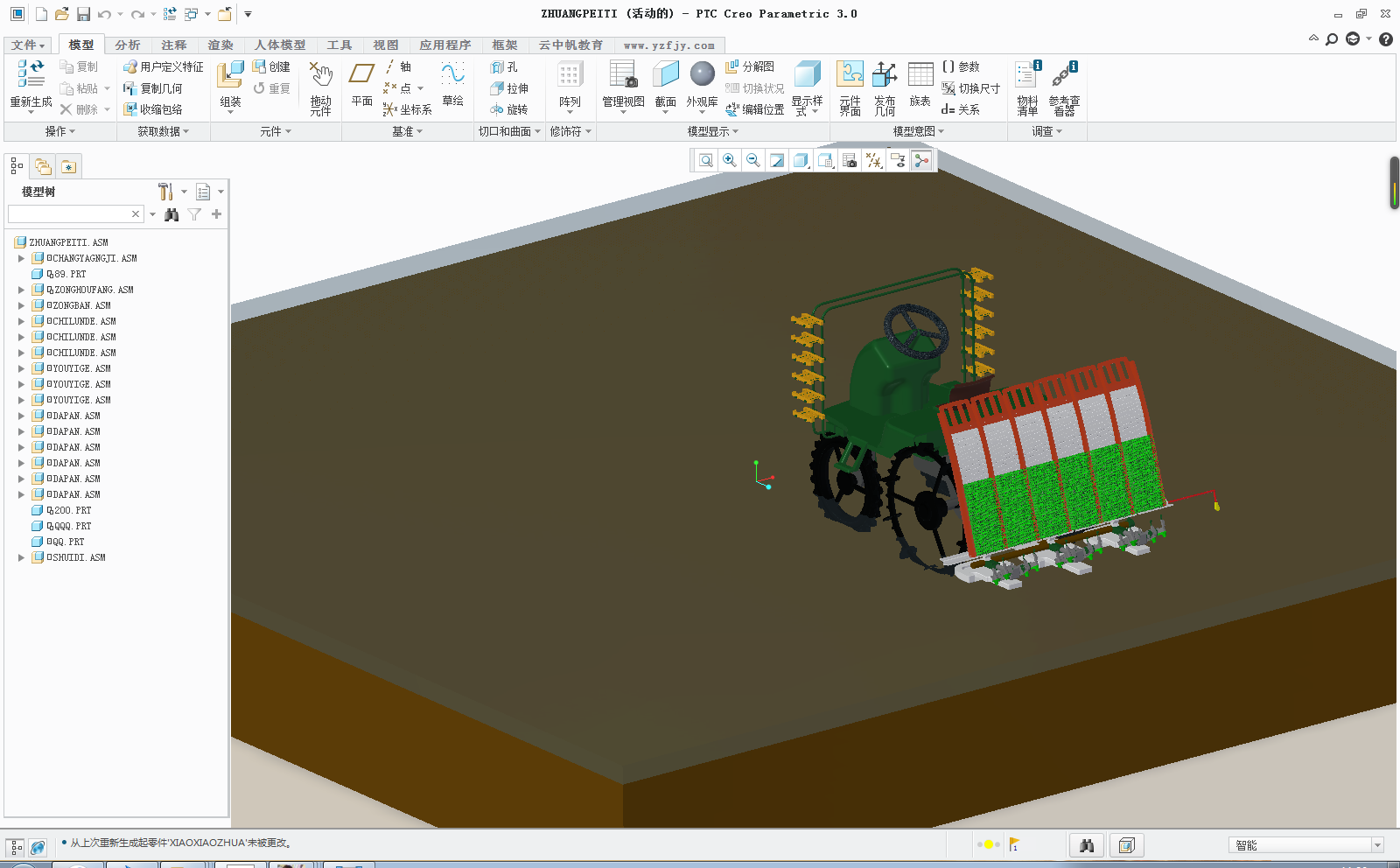This screenshot has height=868, width=1400.
Task: Click the Copy Geometry (复制几何) button
Action: coord(152,88)
